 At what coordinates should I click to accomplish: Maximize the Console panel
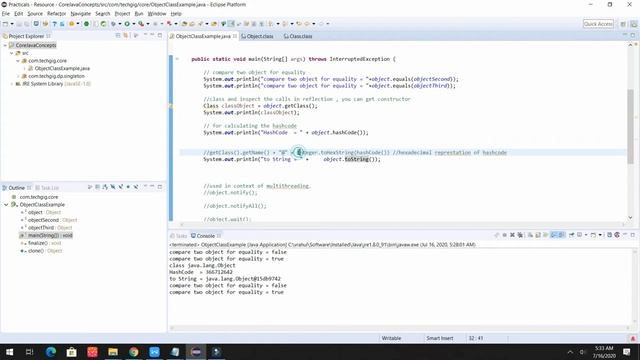click(x=633, y=235)
